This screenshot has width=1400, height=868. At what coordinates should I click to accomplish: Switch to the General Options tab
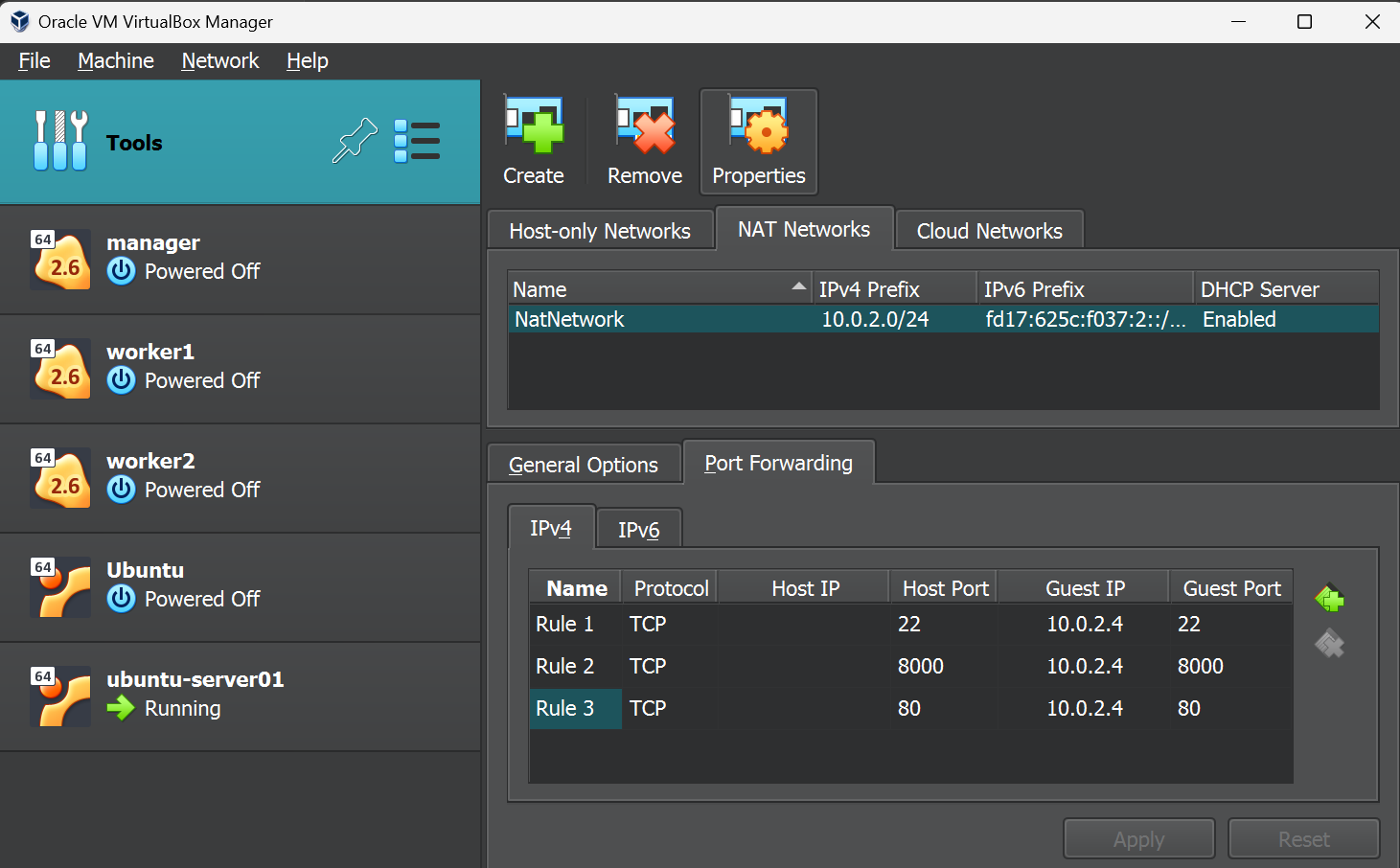coord(584,465)
